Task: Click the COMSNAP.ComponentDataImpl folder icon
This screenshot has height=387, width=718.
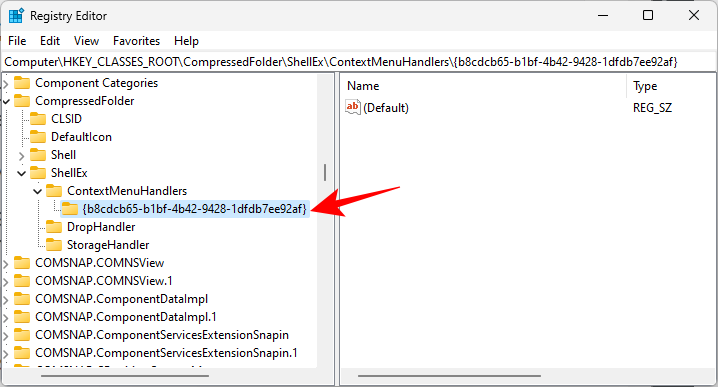Action: pos(22,299)
